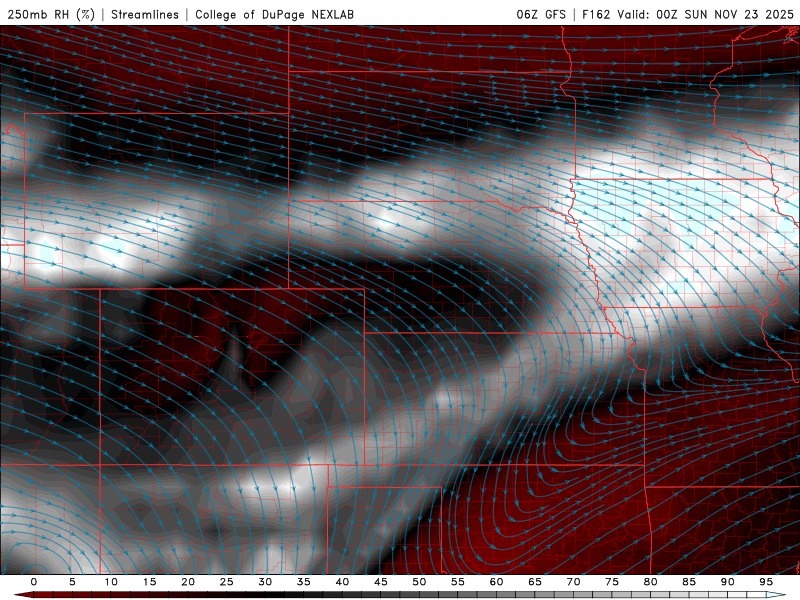800x600 pixels.
Task: Click the "20" value on color scale
Action: 188,582
